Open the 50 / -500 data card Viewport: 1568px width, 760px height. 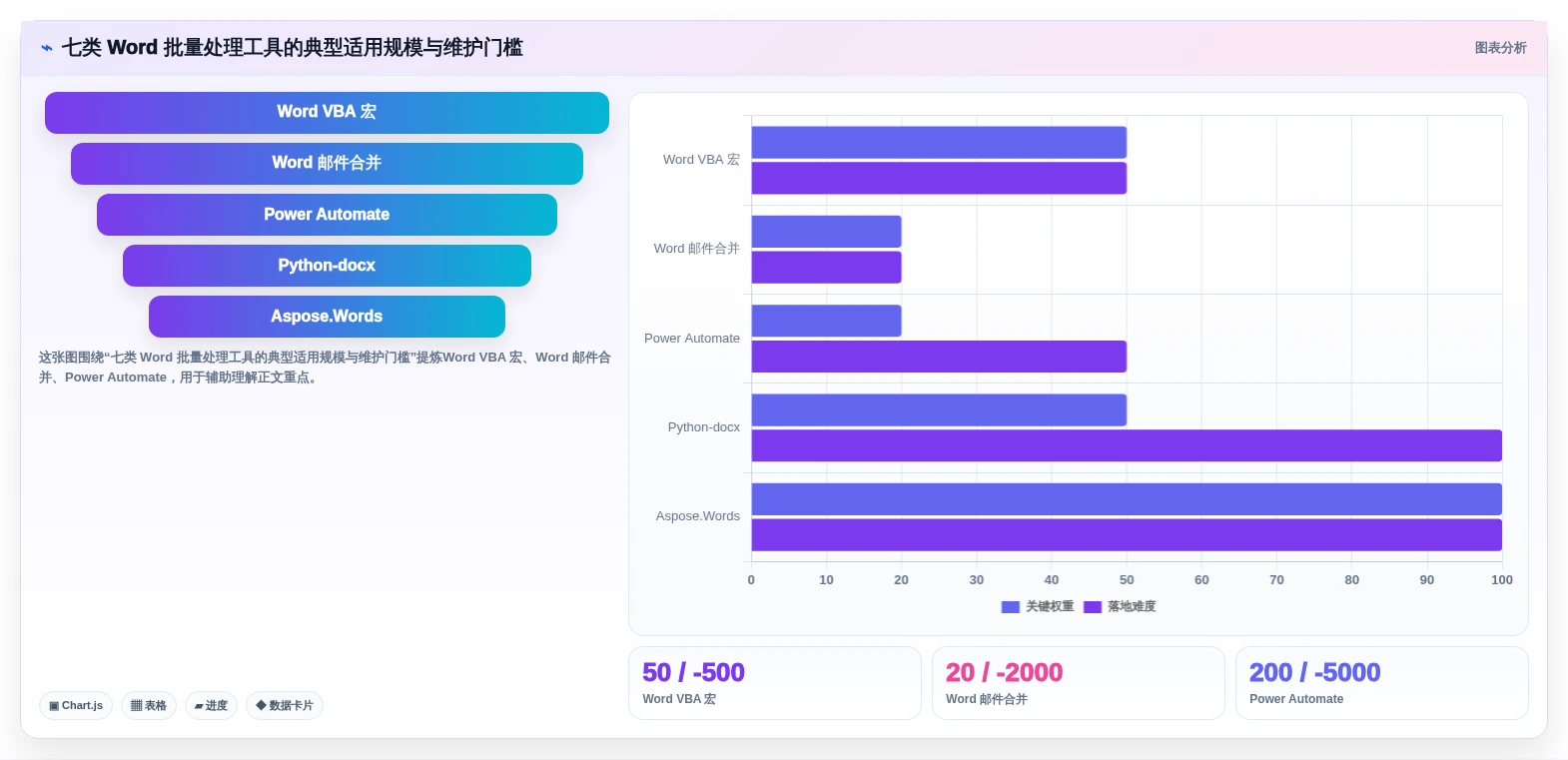(775, 683)
